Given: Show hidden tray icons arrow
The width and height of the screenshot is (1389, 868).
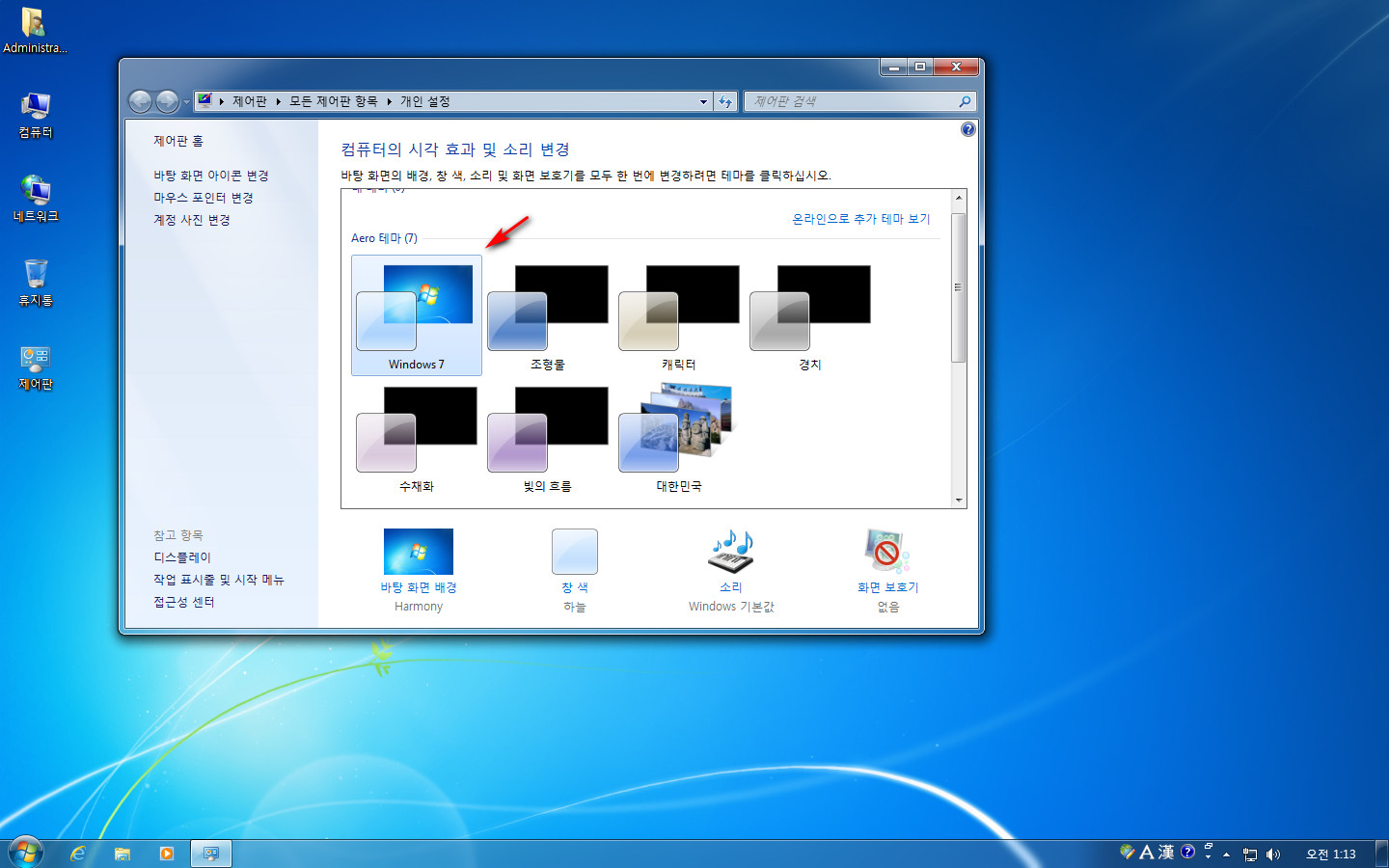Looking at the screenshot, I should 1227,854.
